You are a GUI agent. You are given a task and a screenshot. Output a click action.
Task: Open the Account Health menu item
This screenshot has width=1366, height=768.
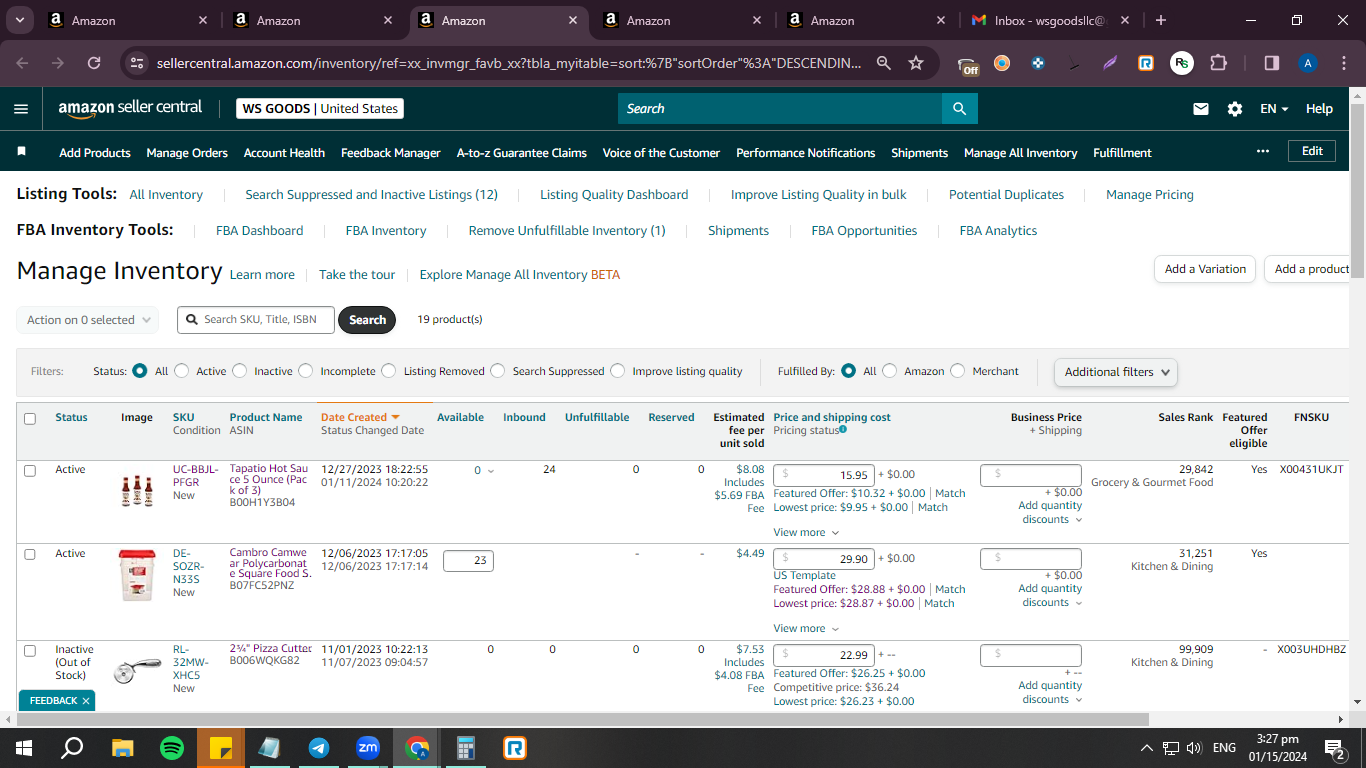point(284,153)
